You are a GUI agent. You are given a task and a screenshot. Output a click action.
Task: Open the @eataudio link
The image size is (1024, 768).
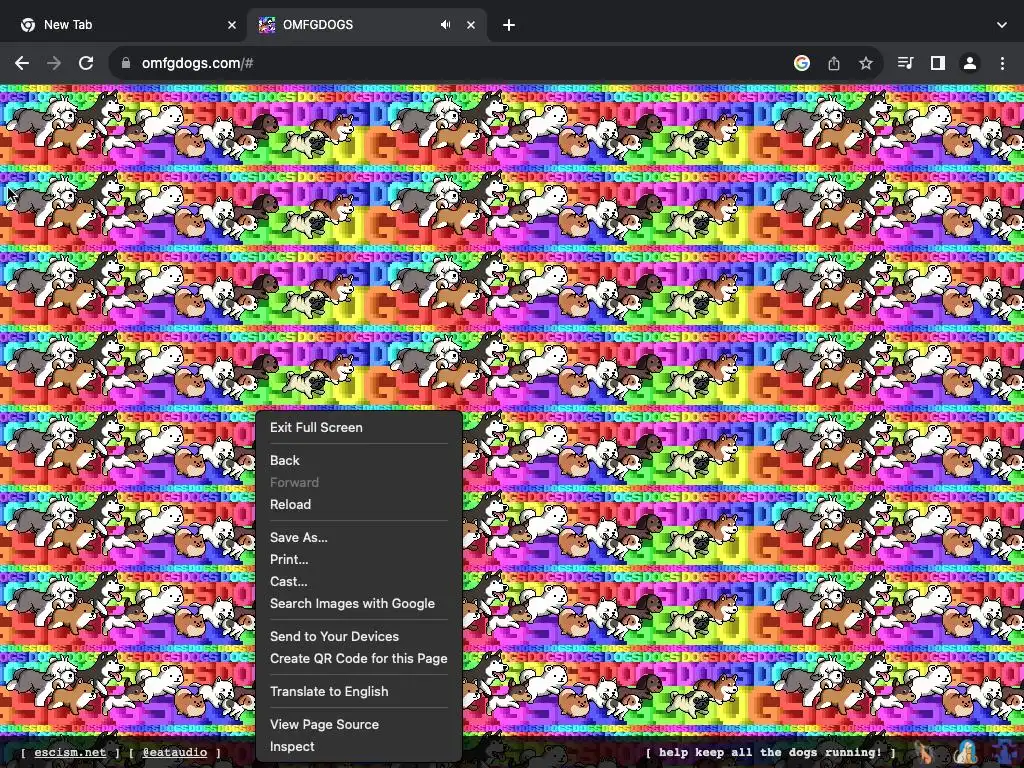click(x=174, y=752)
